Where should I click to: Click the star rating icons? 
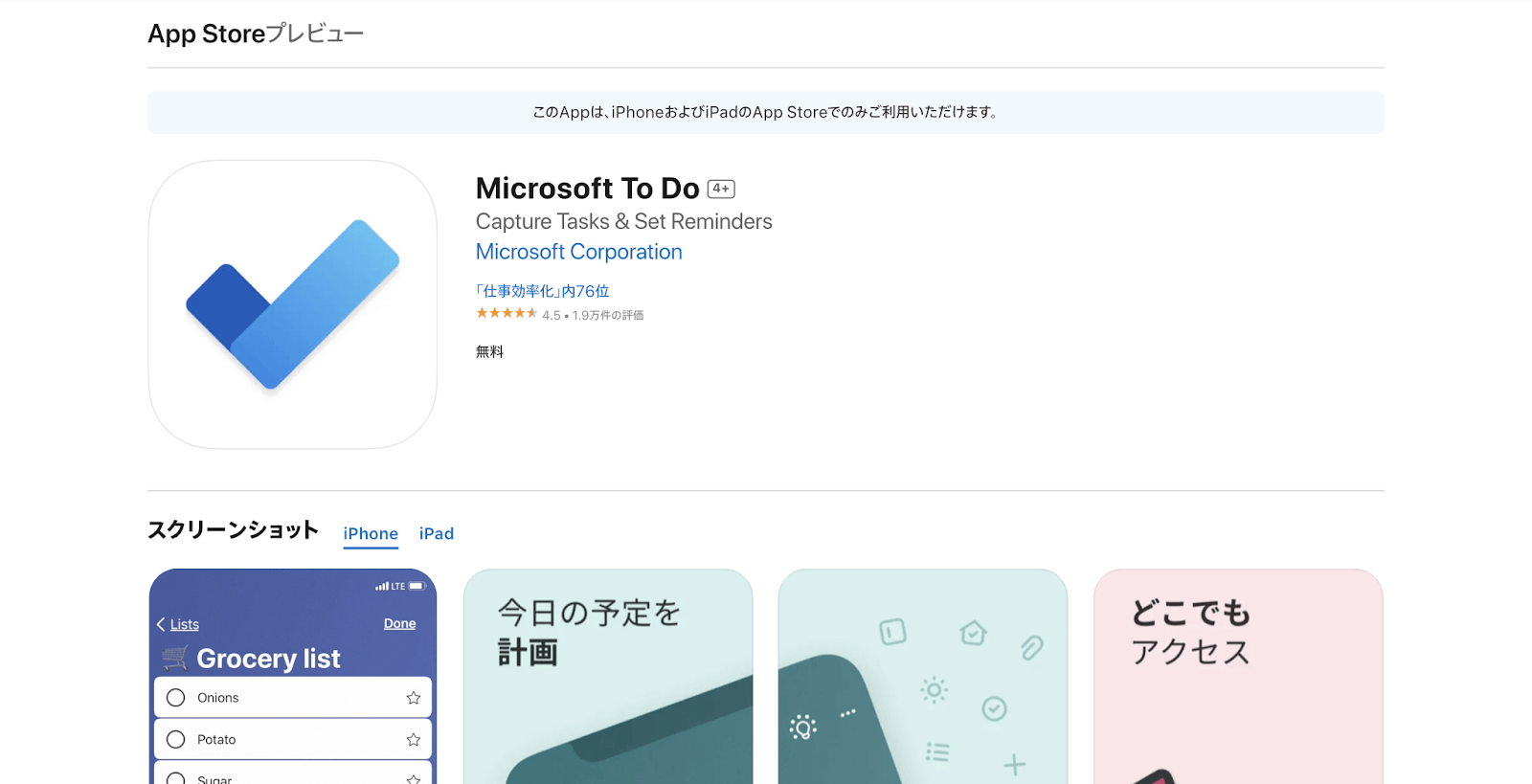click(x=507, y=313)
